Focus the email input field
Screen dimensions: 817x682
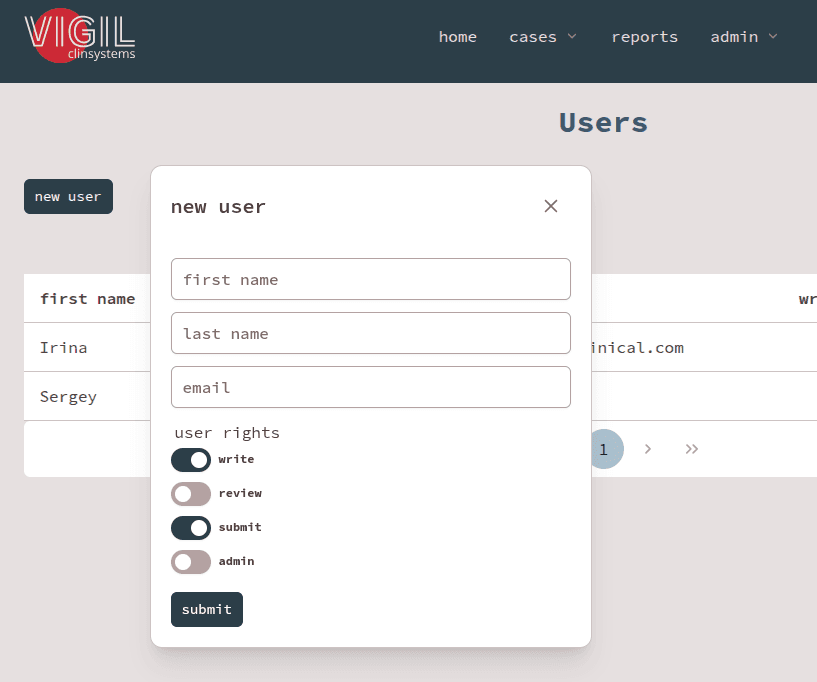371,387
